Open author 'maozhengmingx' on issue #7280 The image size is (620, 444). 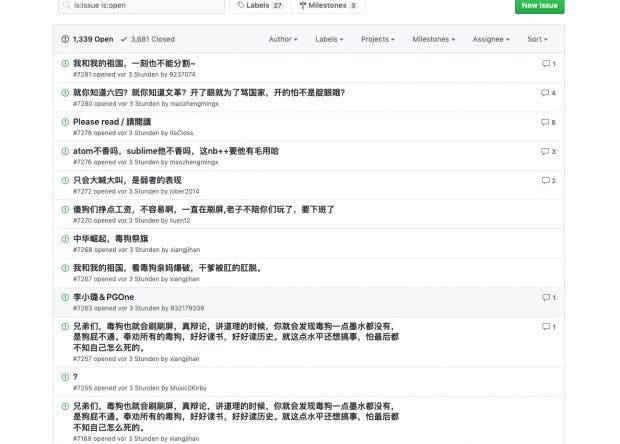click(x=194, y=104)
